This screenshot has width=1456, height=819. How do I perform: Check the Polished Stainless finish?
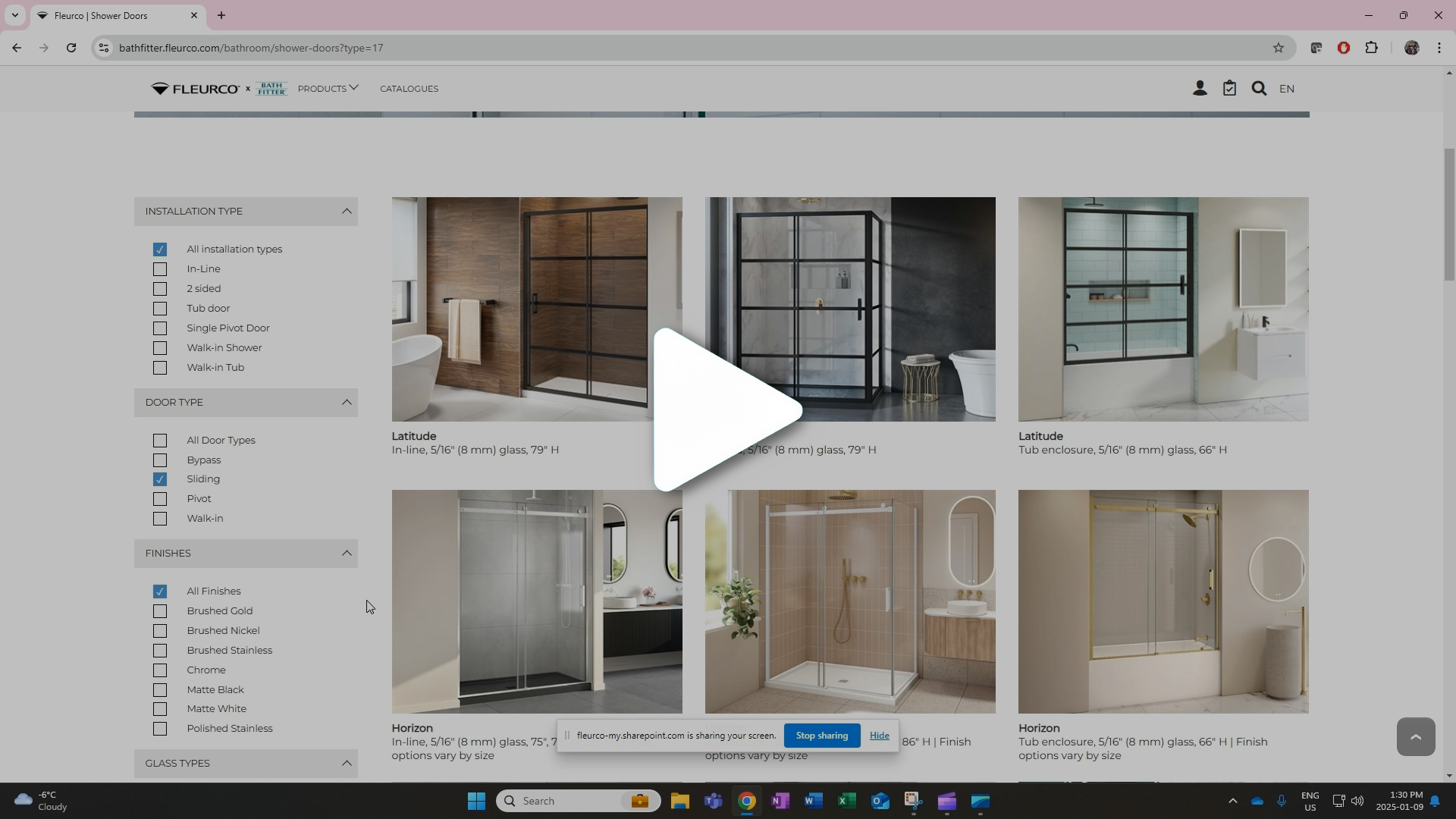point(159,729)
